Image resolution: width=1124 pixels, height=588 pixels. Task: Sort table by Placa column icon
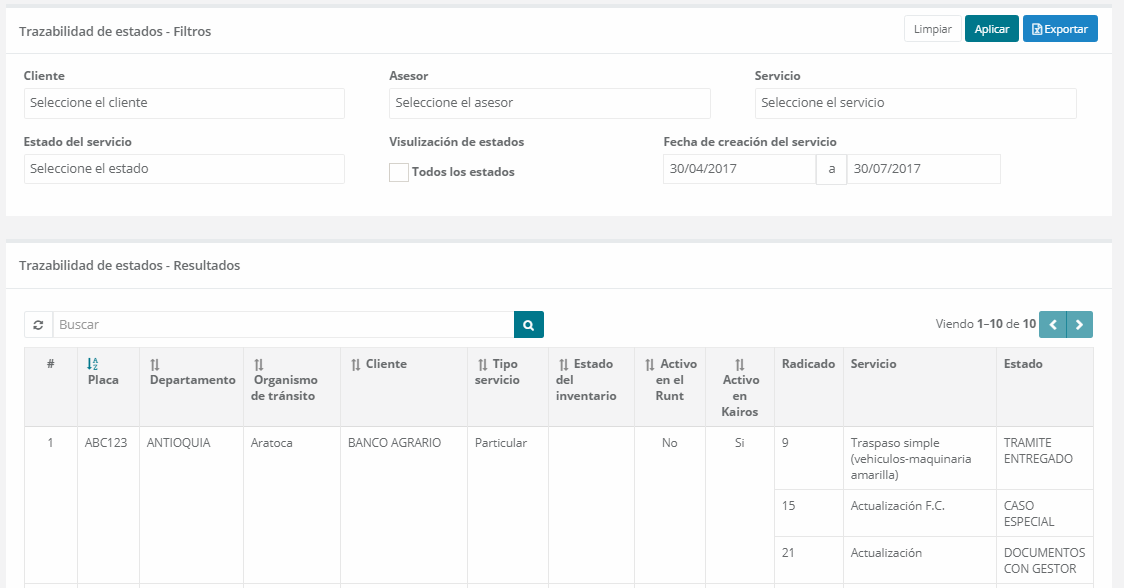tap(92, 364)
